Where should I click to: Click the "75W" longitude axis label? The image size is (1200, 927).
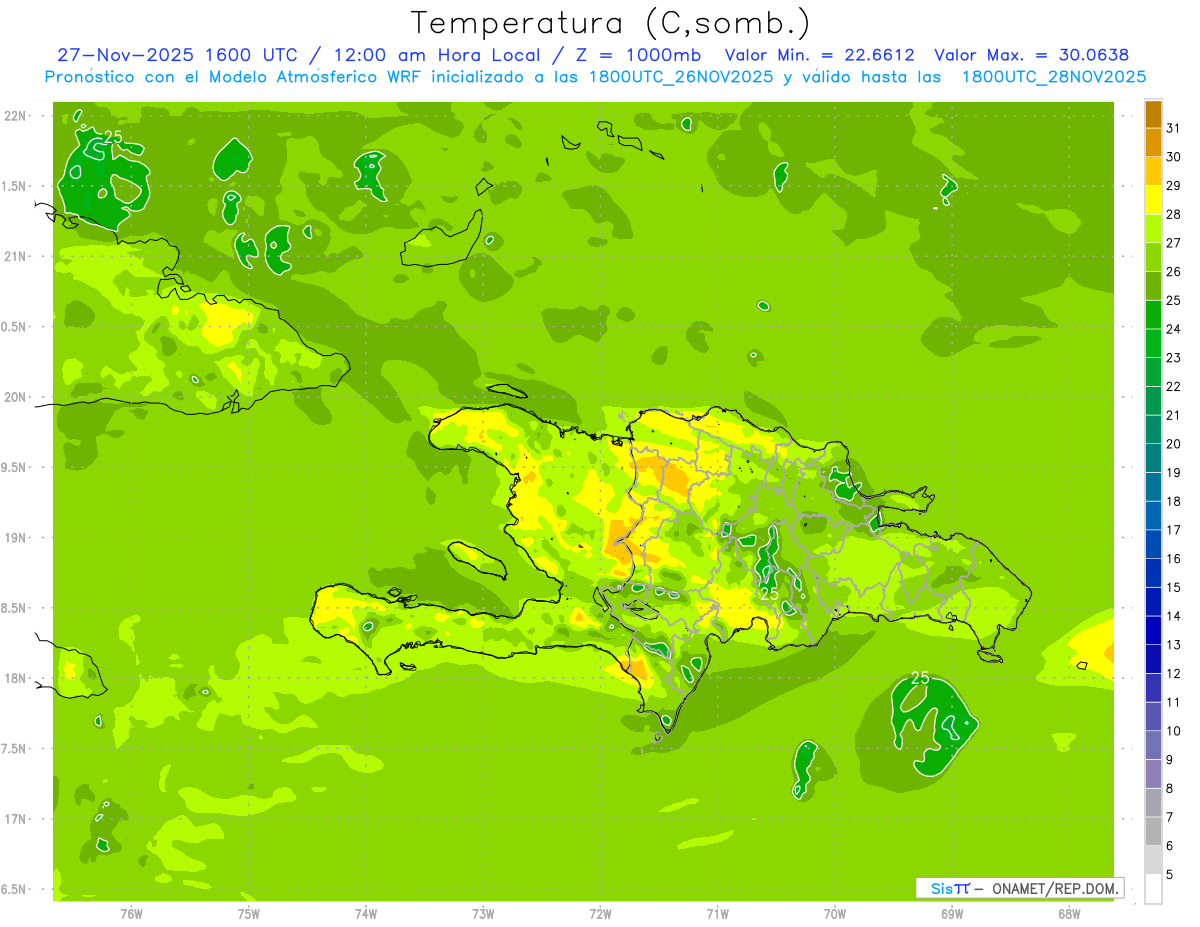pyautogui.click(x=249, y=914)
